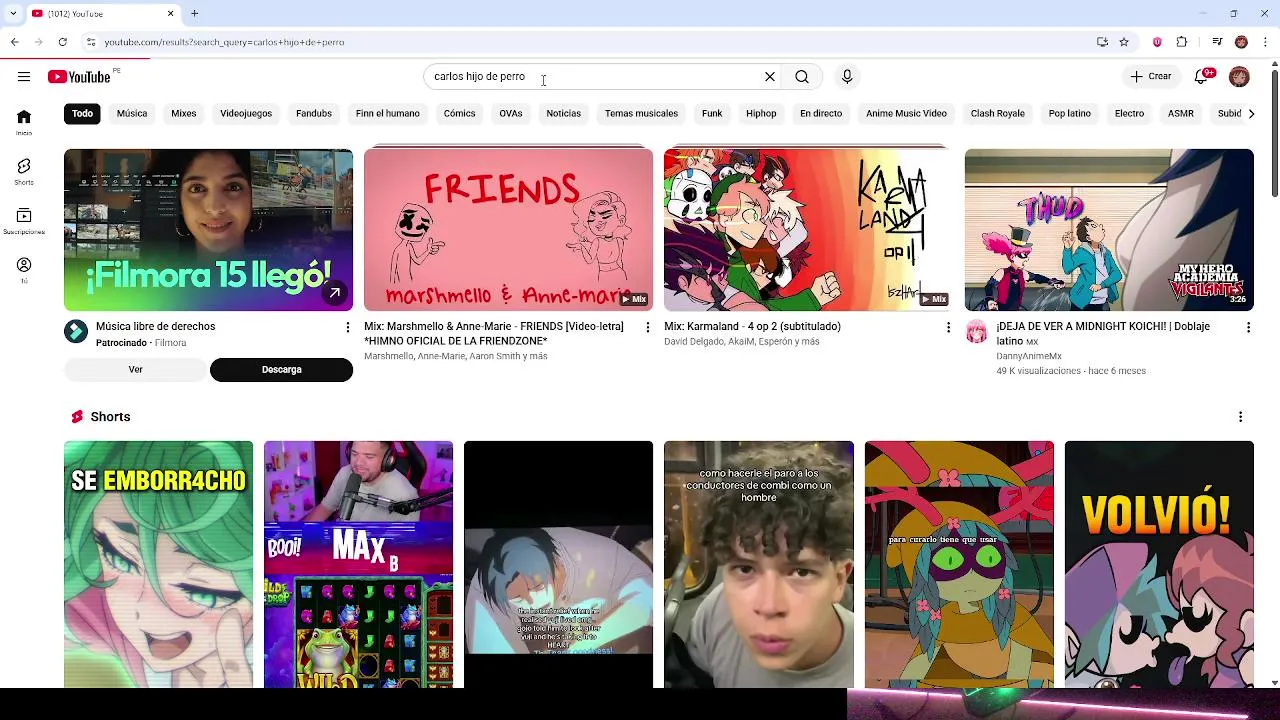Screen dimensions: 1280x720
Task: Open Inicio in the left sidebar
Action: pos(24,122)
